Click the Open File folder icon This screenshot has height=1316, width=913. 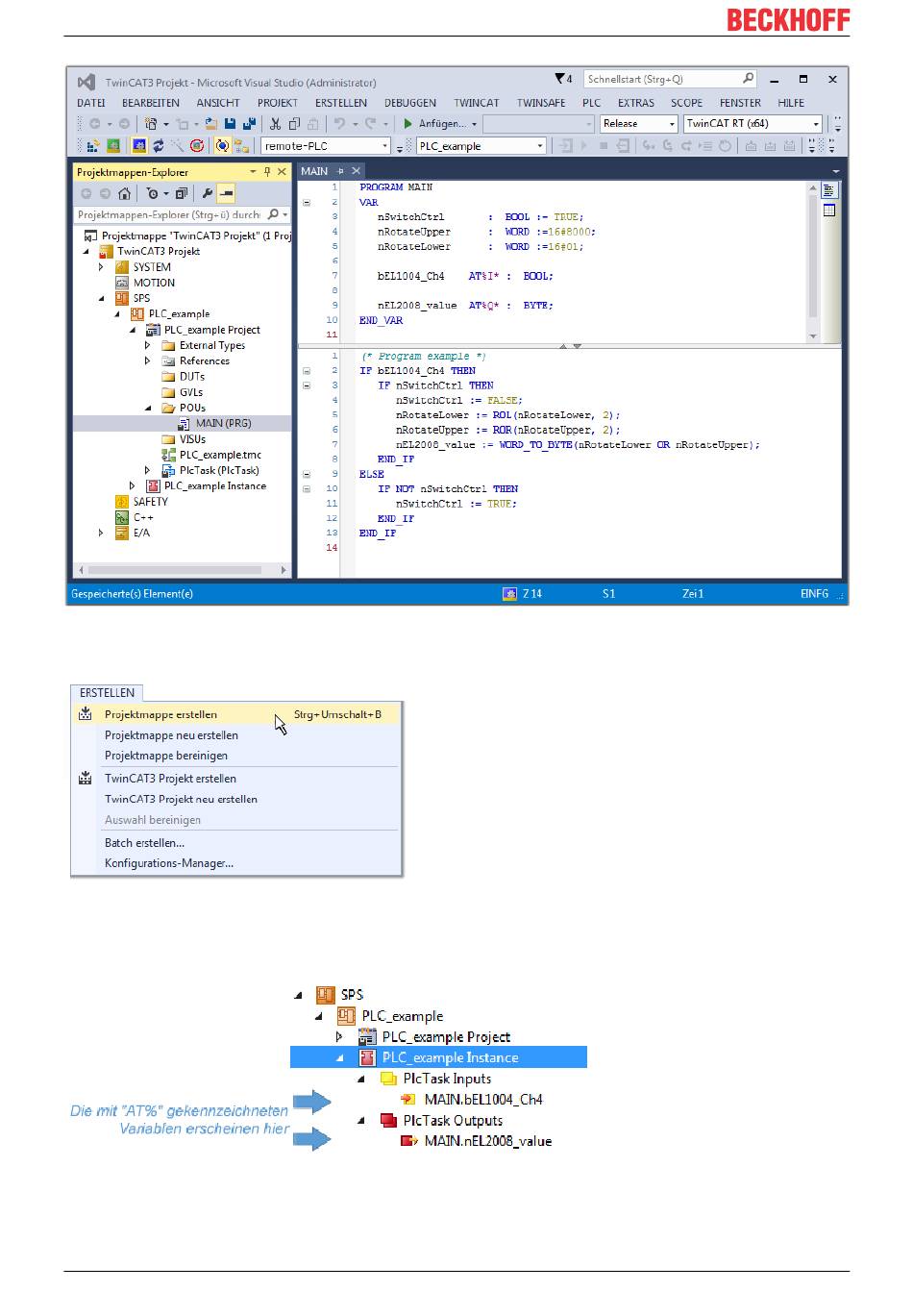click(210, 124)
